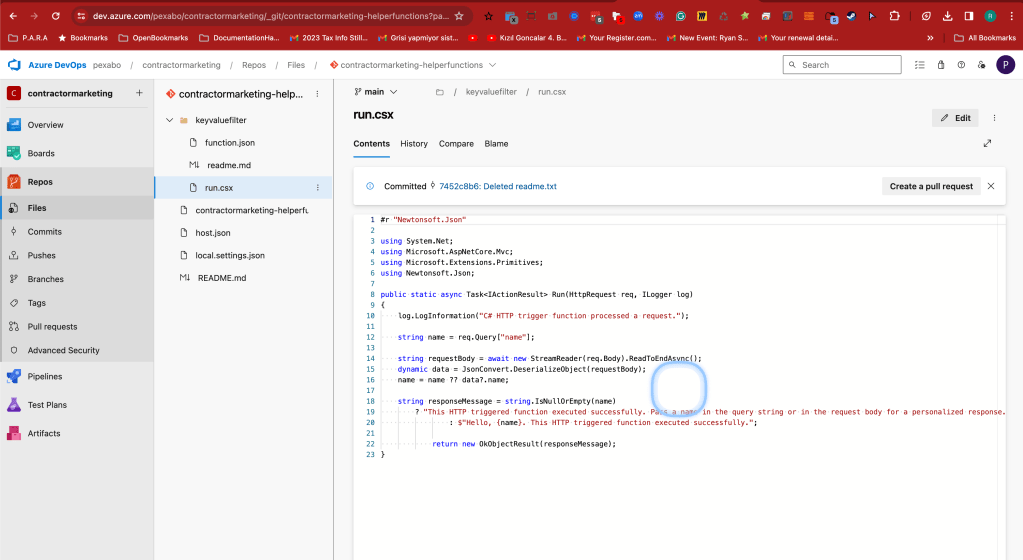Open Advanced Security page
Image resolution: width=1023 pixels, height=560 pixels.
[63, 350]
